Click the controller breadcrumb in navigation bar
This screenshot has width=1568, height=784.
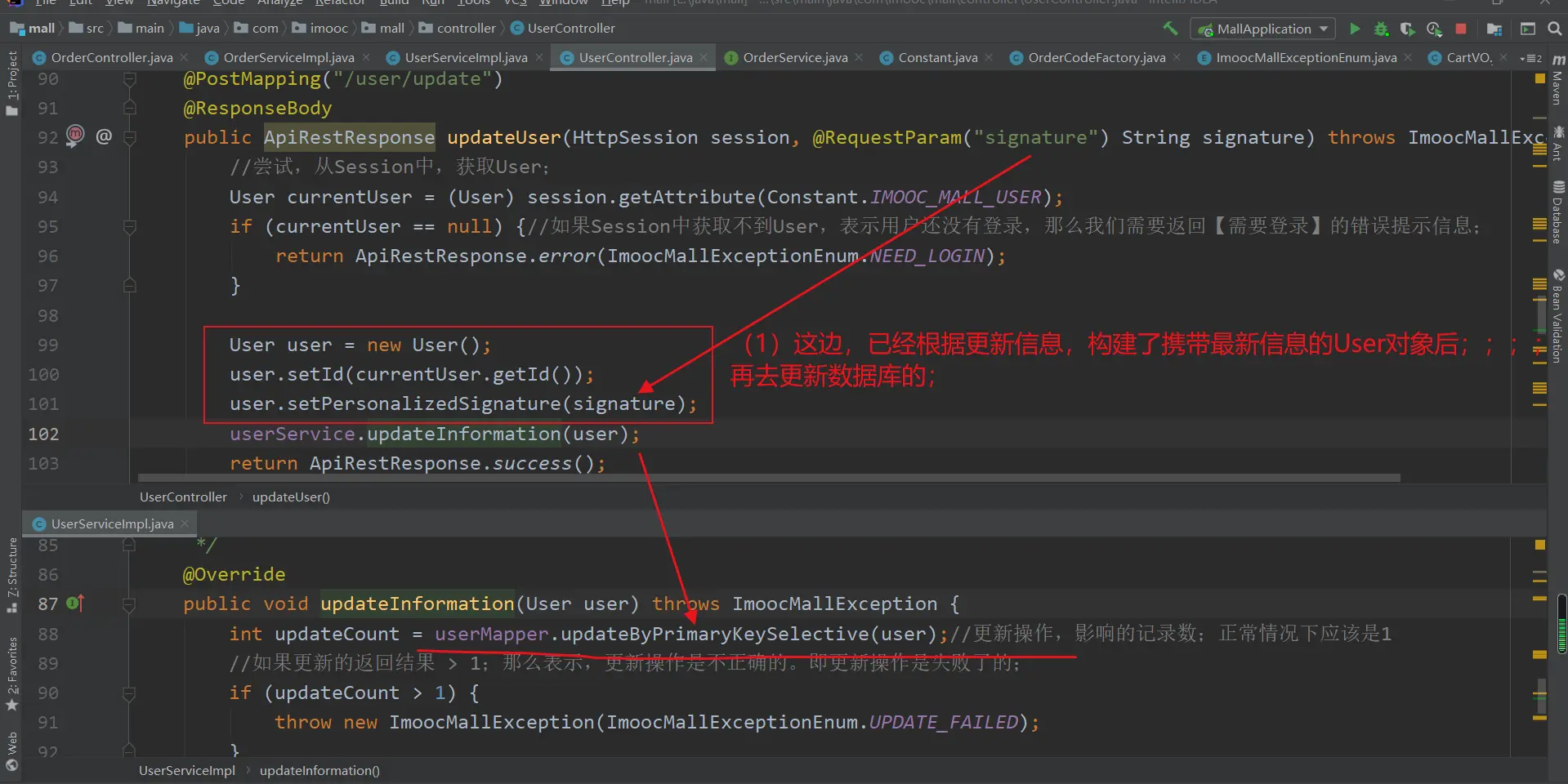[466, 29]
